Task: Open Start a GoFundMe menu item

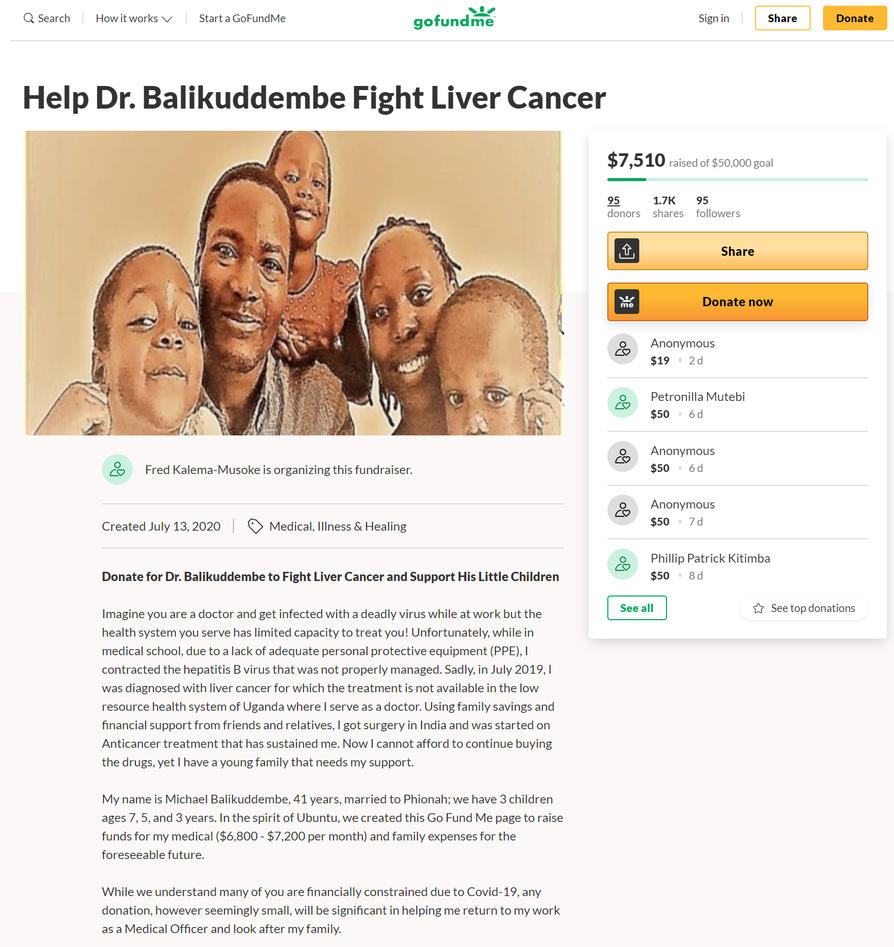Action: coord(242,18)
